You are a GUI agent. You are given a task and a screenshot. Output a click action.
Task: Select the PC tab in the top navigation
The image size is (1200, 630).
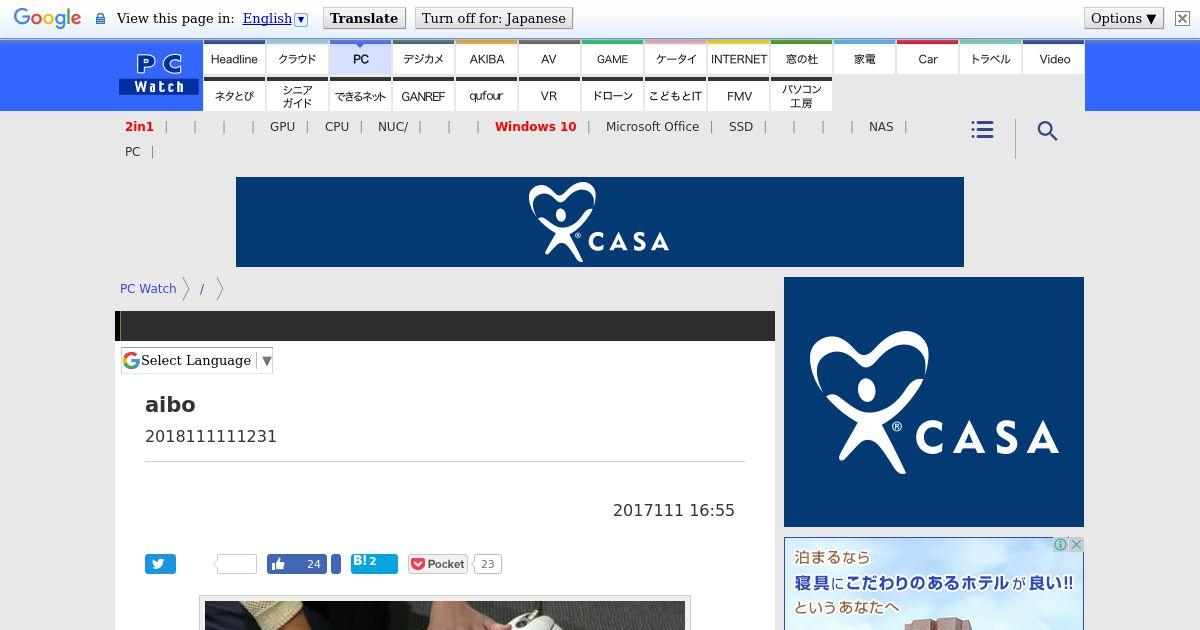(x=360, y=59)
